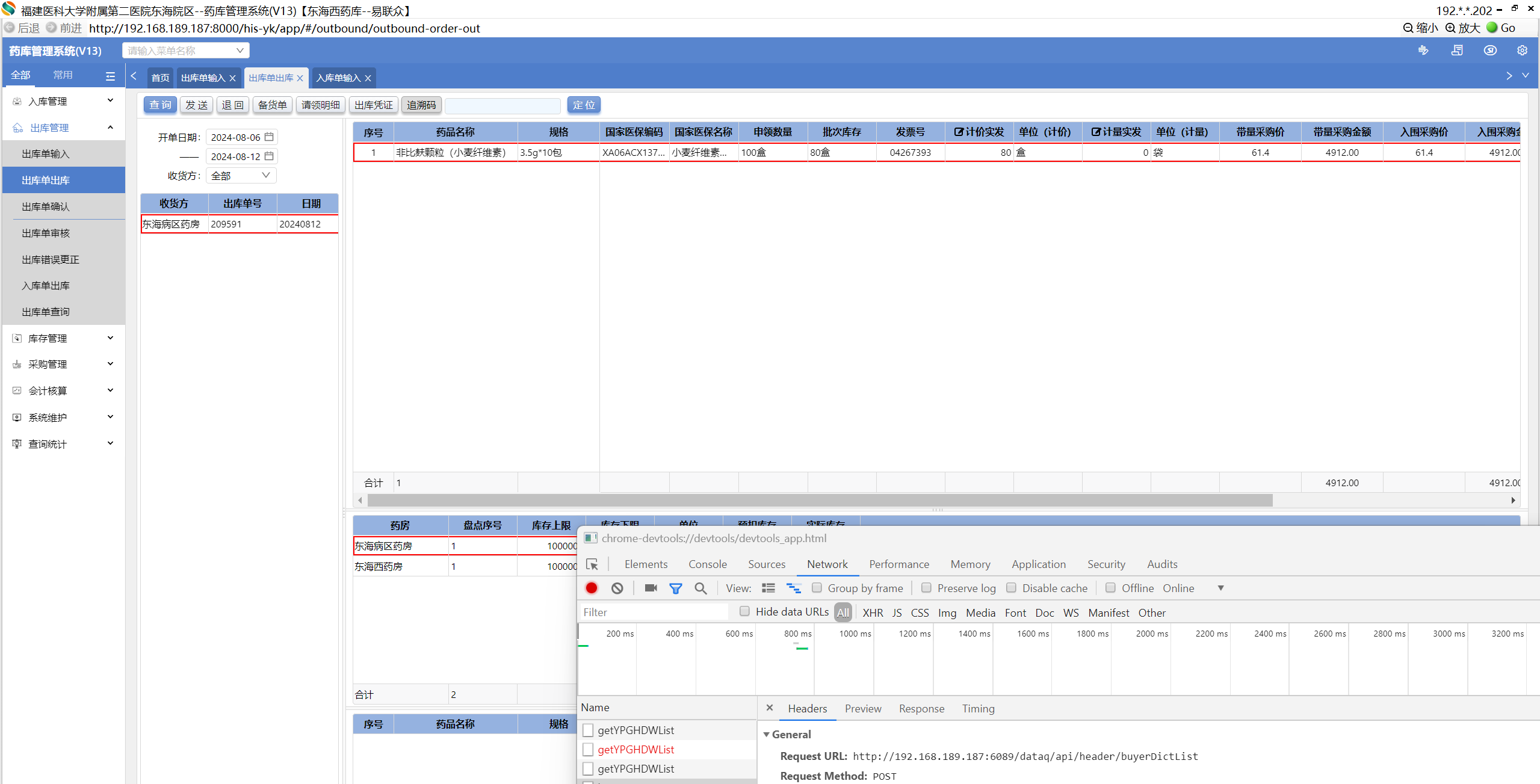Open network search magnifier icon
This screenshot has height=784, width=1540.
point(700,588)
